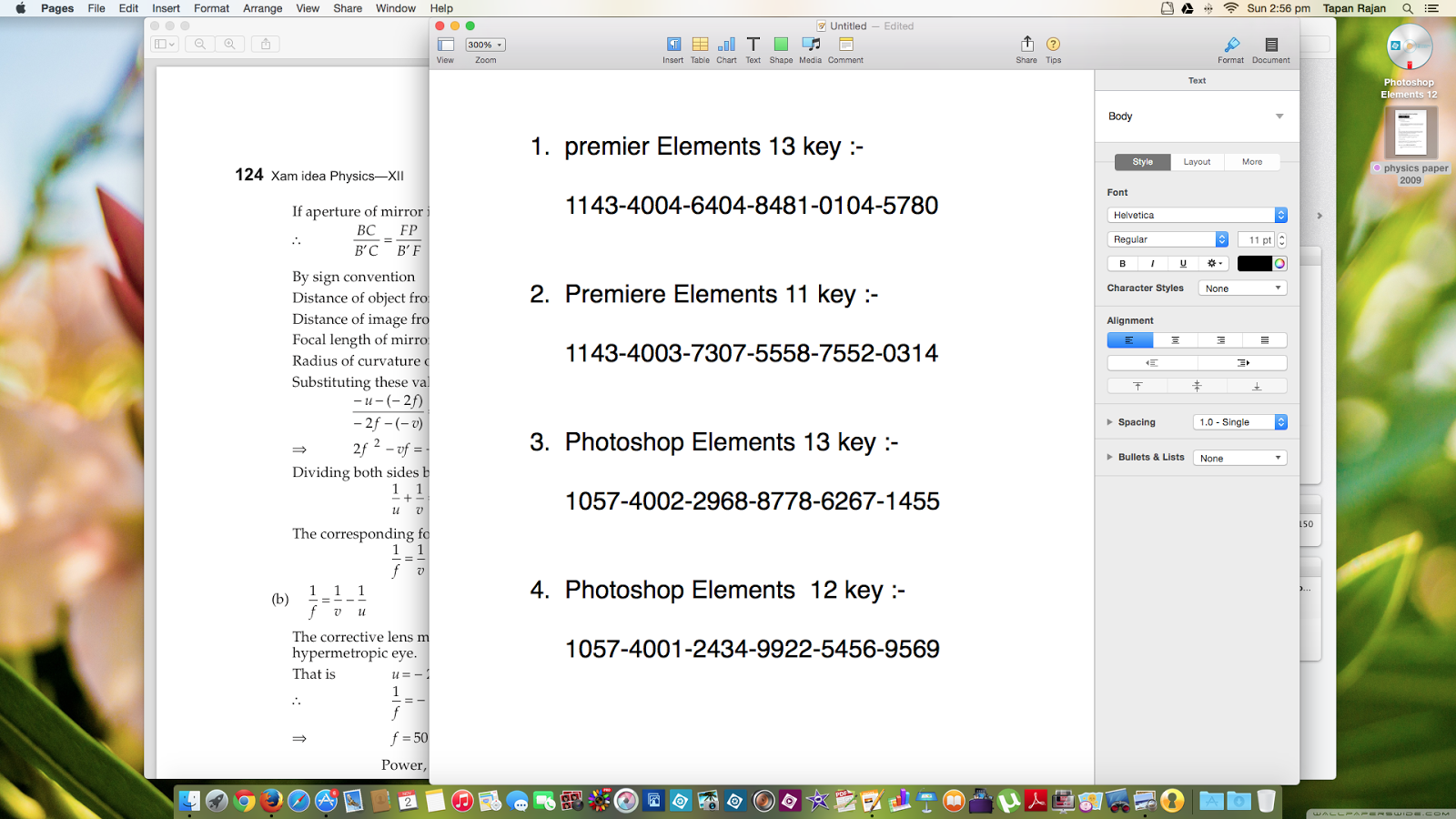Select the Style tab in inspector
Viewport: 1456px width, 819px height.
(1143, 162)
